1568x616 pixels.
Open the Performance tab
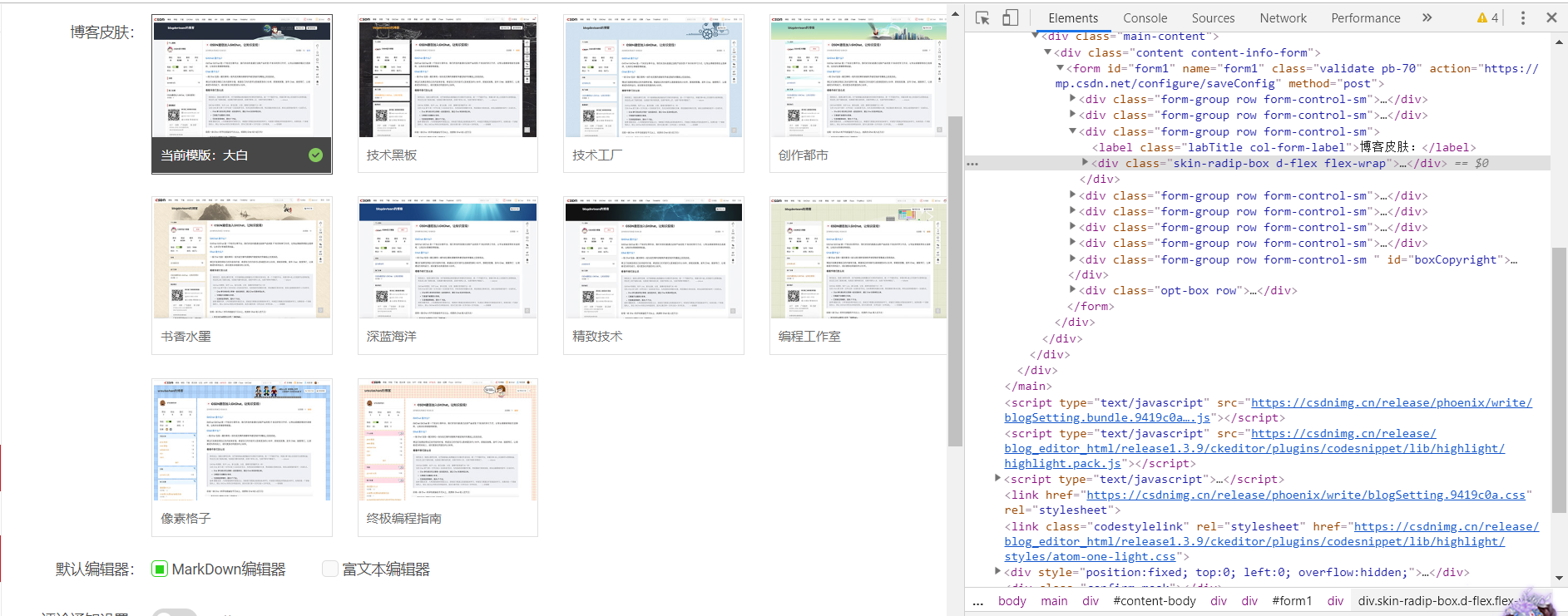click(1365, 17)
